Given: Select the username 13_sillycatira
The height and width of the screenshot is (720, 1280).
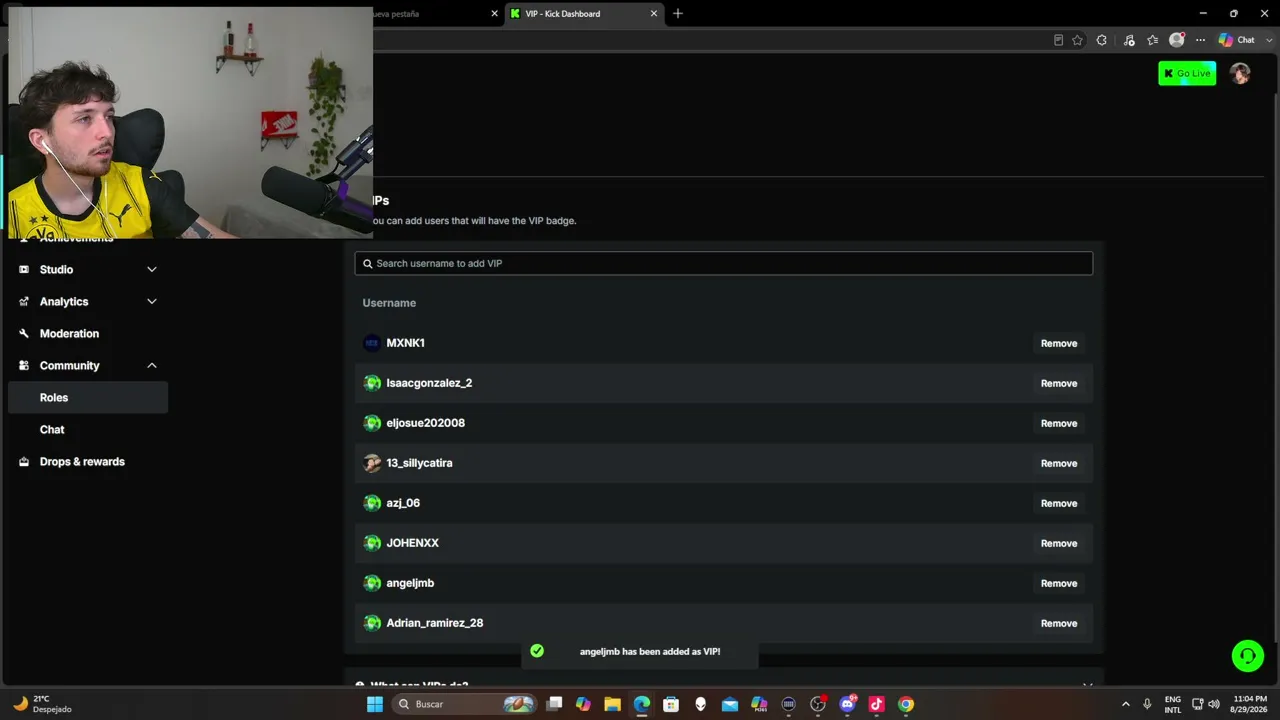Looking at the screenshot, I should click(x=419, y=463).
